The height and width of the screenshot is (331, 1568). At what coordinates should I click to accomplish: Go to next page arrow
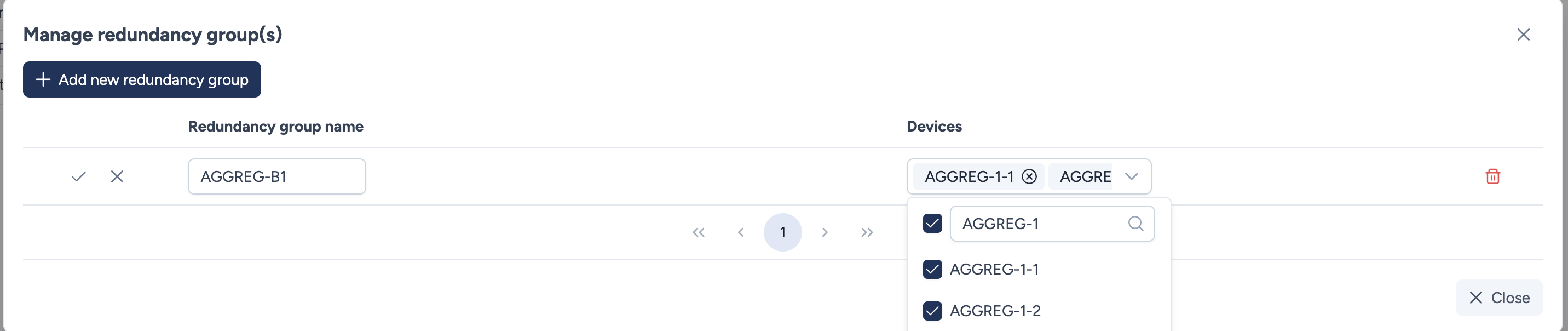pyautogui.click(x=825, y=232)
